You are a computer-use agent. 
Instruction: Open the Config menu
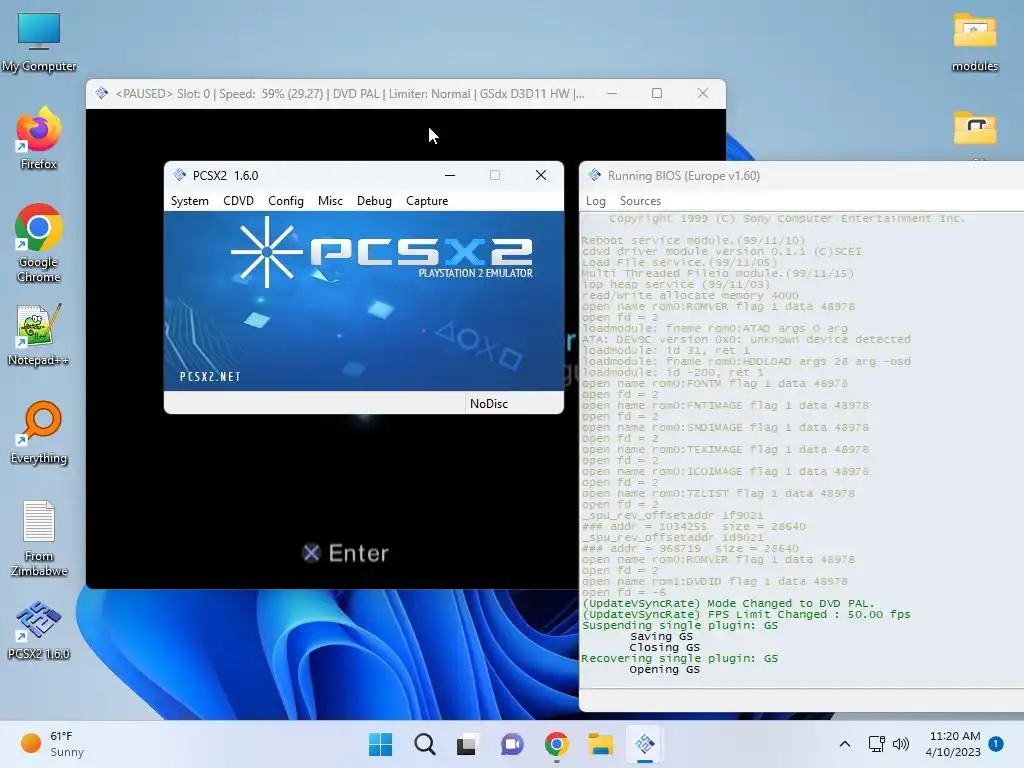[x=286, y=201]
